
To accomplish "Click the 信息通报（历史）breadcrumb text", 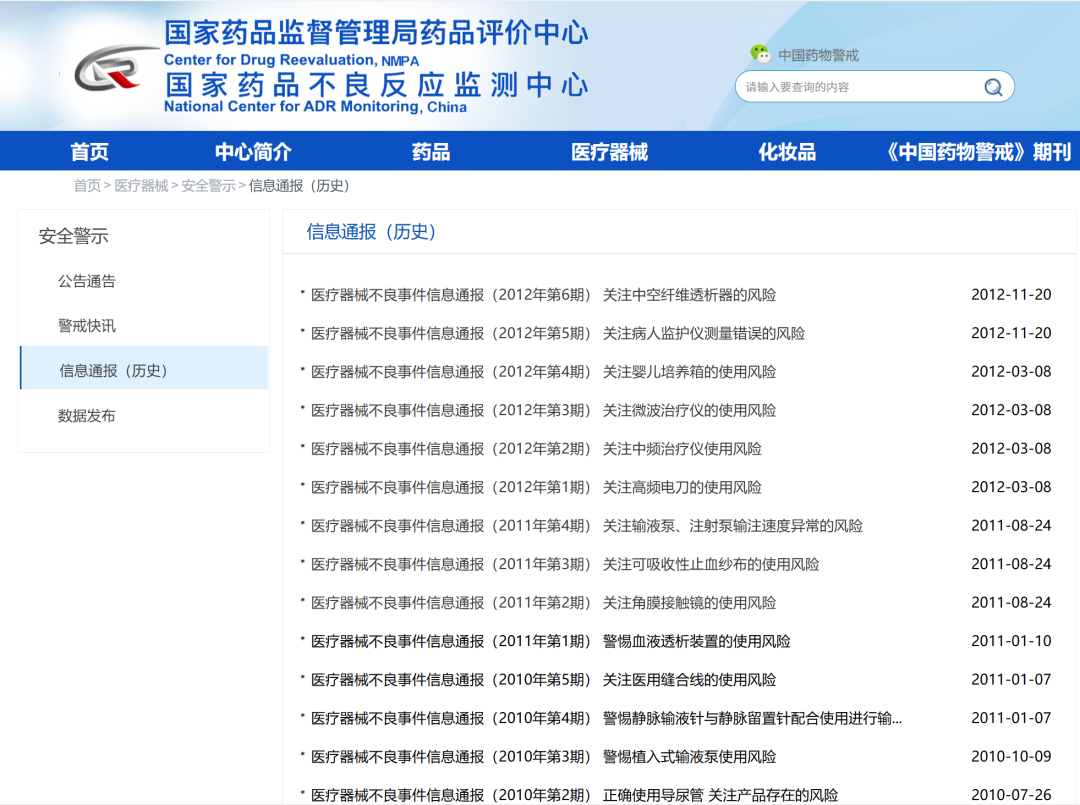I will 300,186.
